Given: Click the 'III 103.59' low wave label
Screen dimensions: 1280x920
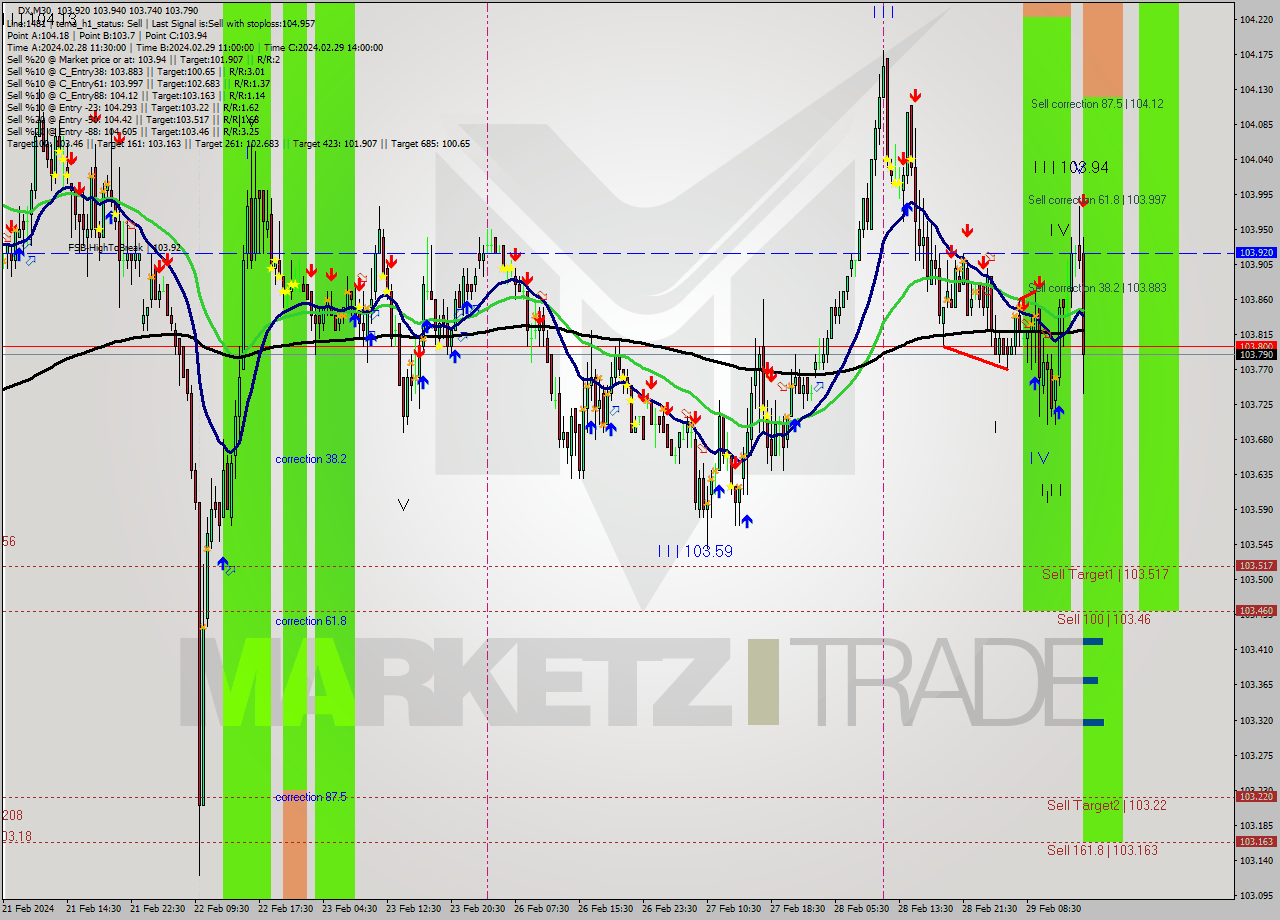Looking at the screenshot, I should click(x=695, y=551).
